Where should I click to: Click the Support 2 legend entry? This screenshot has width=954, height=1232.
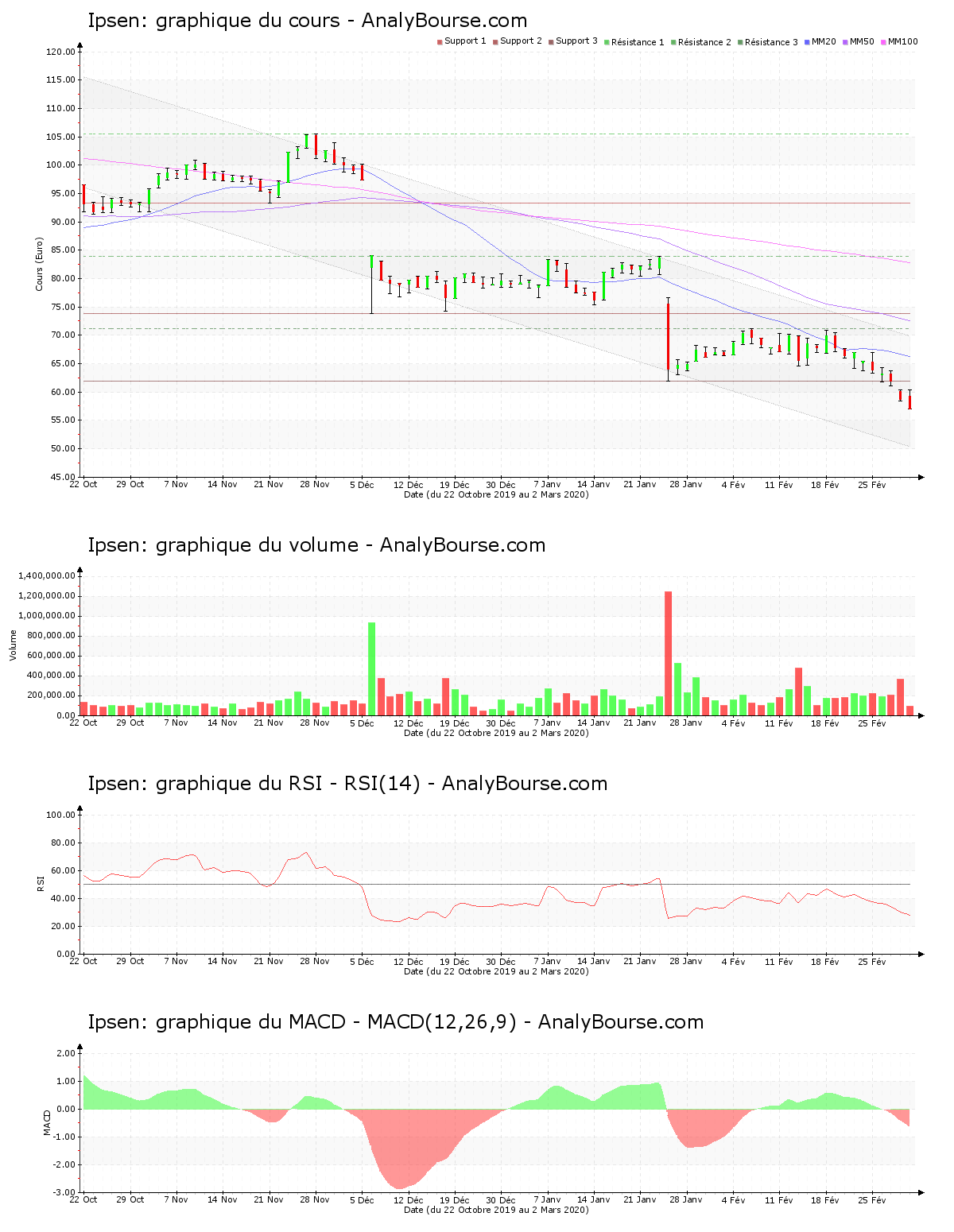coord(518,41)
